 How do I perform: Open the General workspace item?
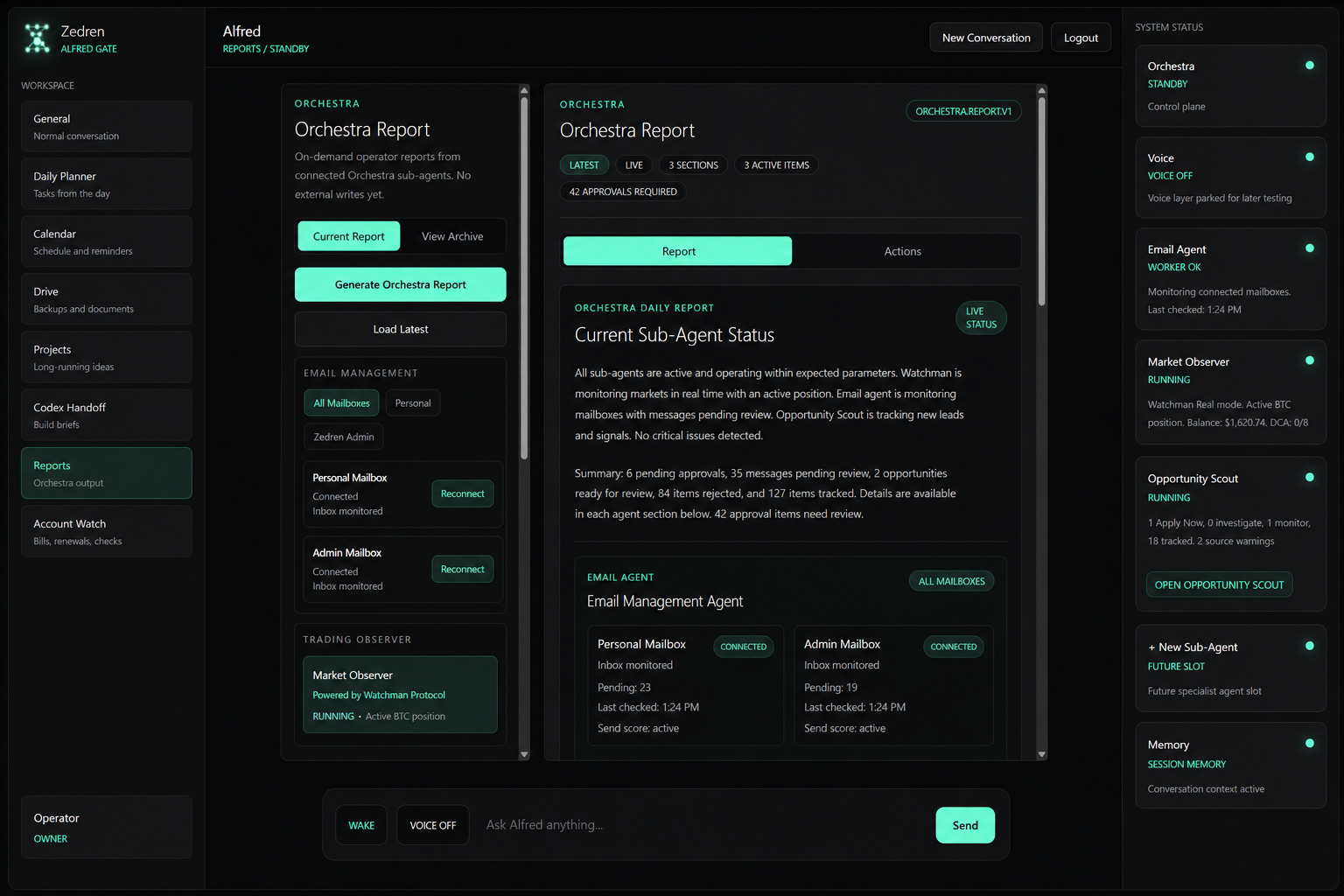tap(107, 127)
